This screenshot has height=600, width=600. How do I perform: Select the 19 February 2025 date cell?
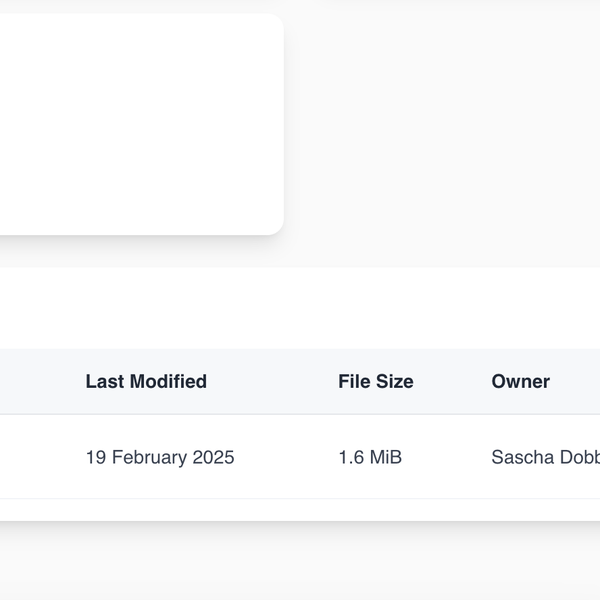tap(159, 457)
